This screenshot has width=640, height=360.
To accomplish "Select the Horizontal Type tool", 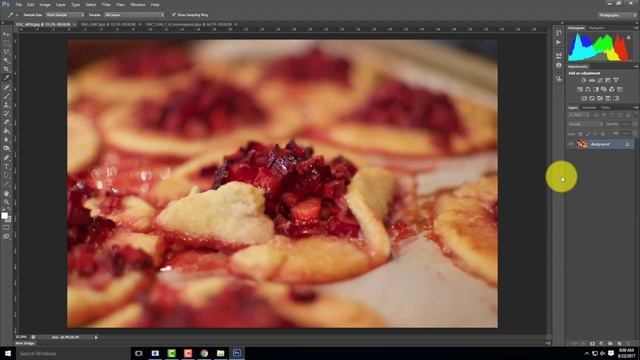I will [x=6, y=167].
